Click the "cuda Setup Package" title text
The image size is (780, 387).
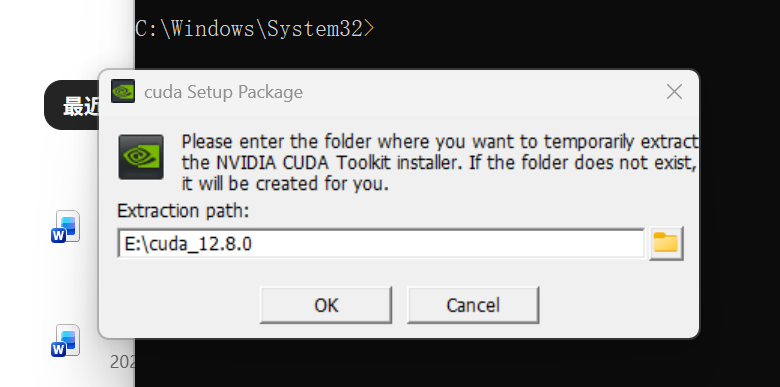point(223,92)
